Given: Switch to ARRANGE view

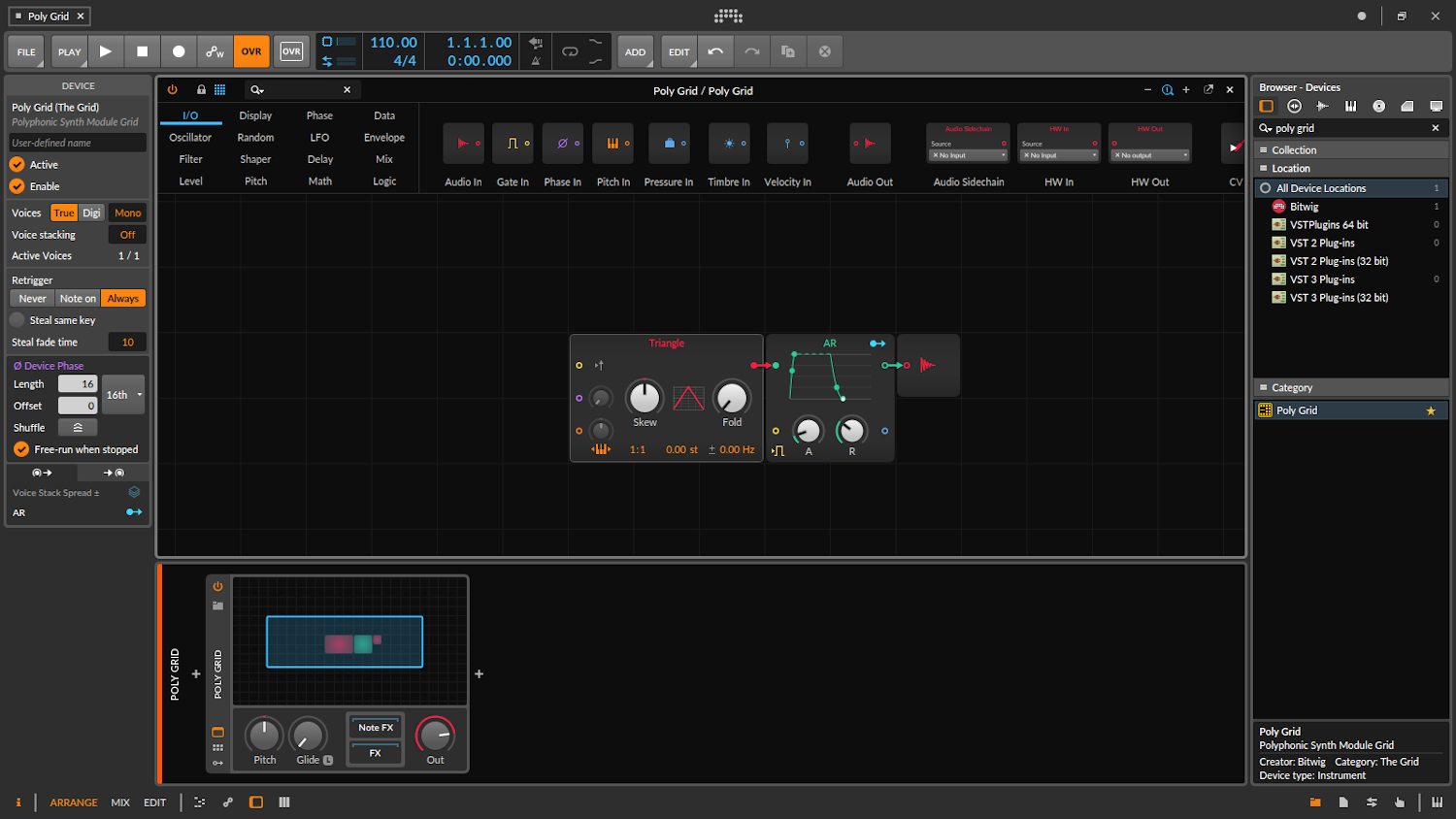Looking at the screenshot, I should pos(74,803).
